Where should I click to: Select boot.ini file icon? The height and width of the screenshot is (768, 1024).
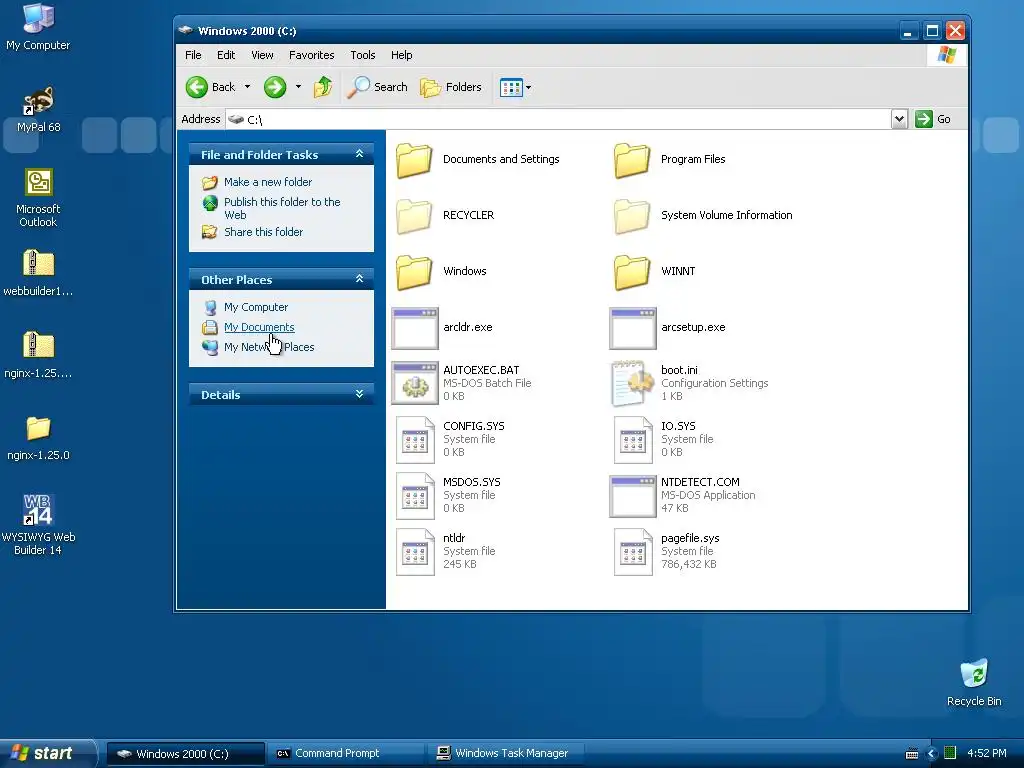point(632,383)
